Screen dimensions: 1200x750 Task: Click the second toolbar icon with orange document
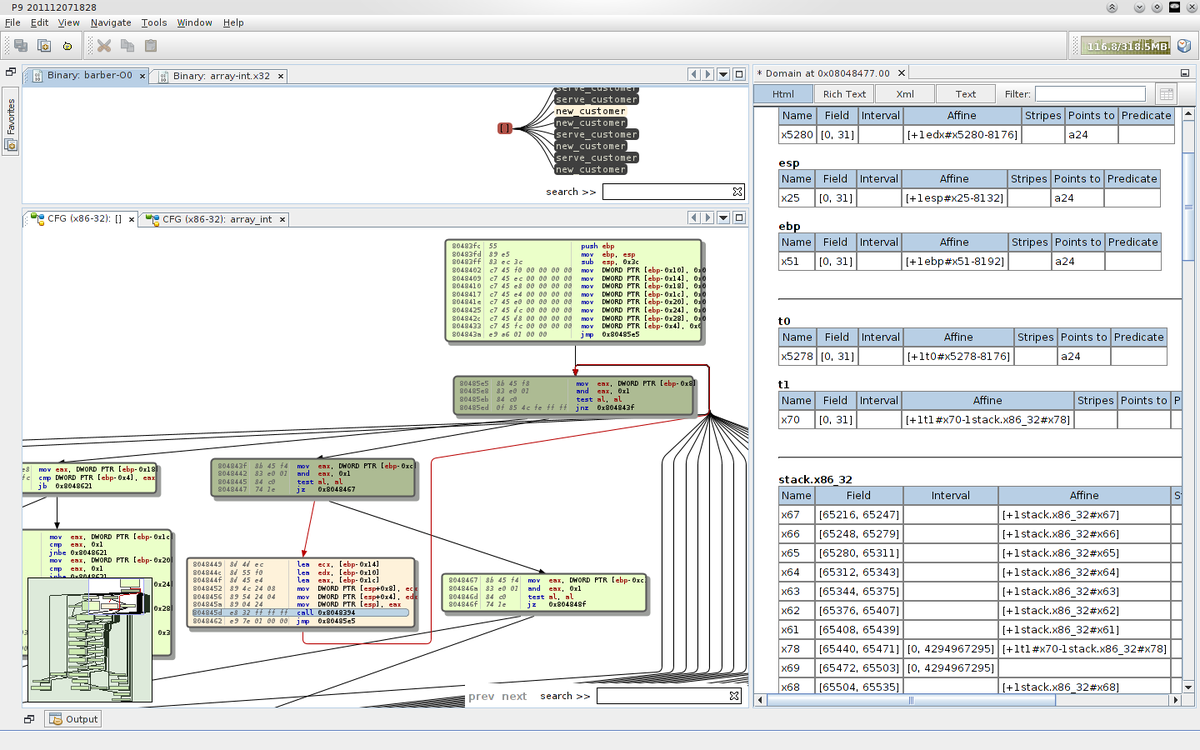click(x=44, y=45)
